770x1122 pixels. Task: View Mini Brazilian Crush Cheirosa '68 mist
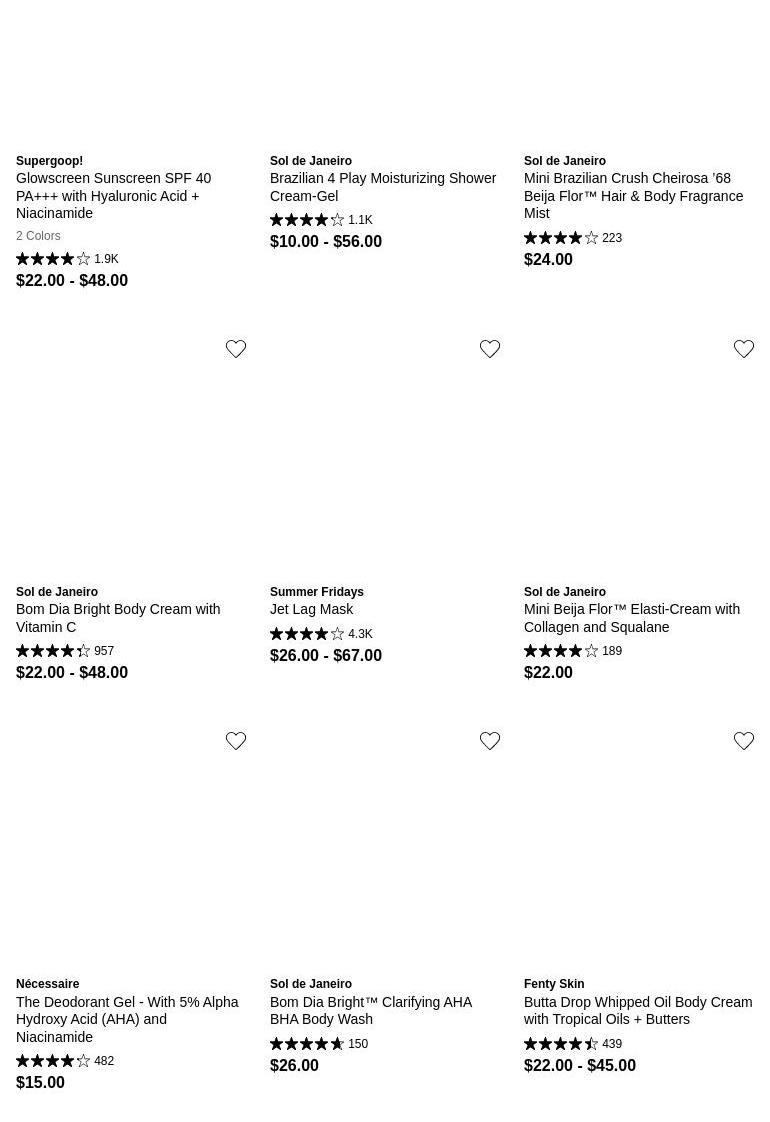pyautogui.click(x=633, y=195)
